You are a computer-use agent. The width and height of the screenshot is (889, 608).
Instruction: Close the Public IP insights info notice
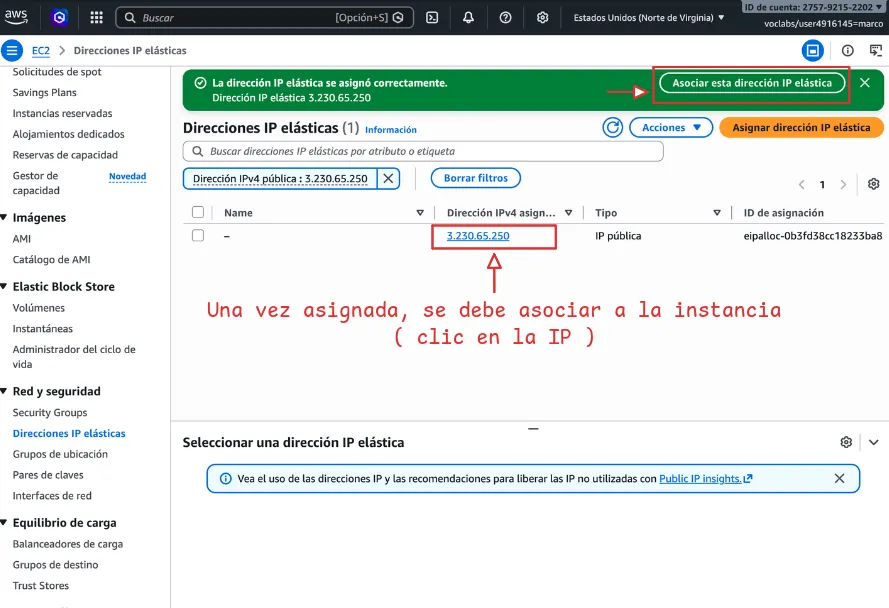tap(840, 479)
